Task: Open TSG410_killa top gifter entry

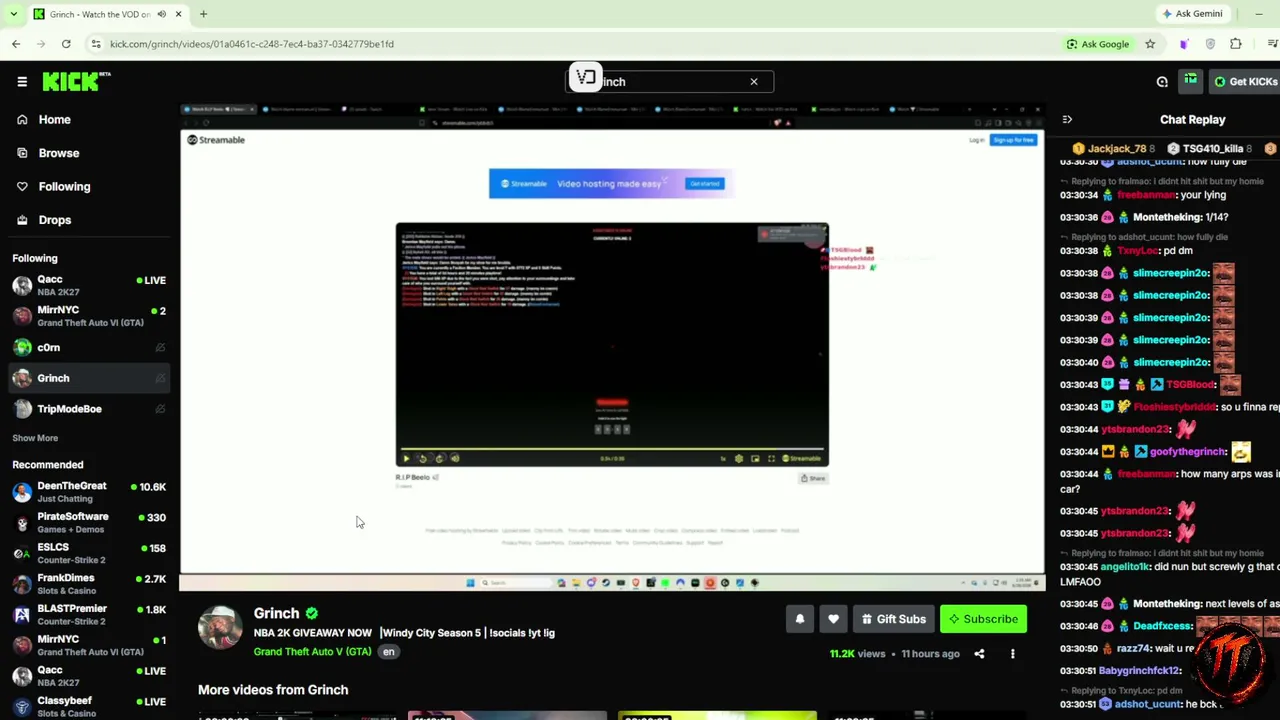Action: click(1211, 149)
